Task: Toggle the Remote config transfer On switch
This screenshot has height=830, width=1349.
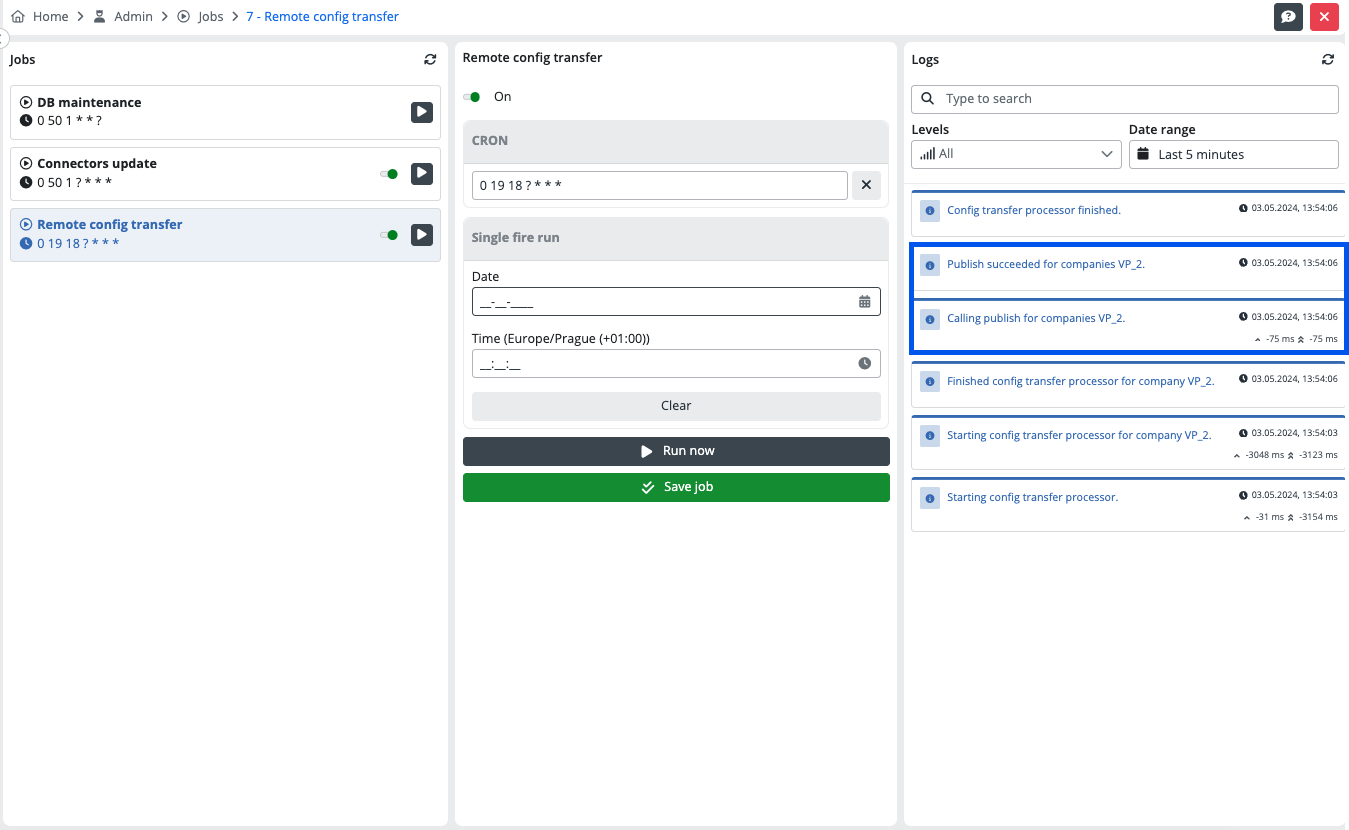Action: [472, 97]
